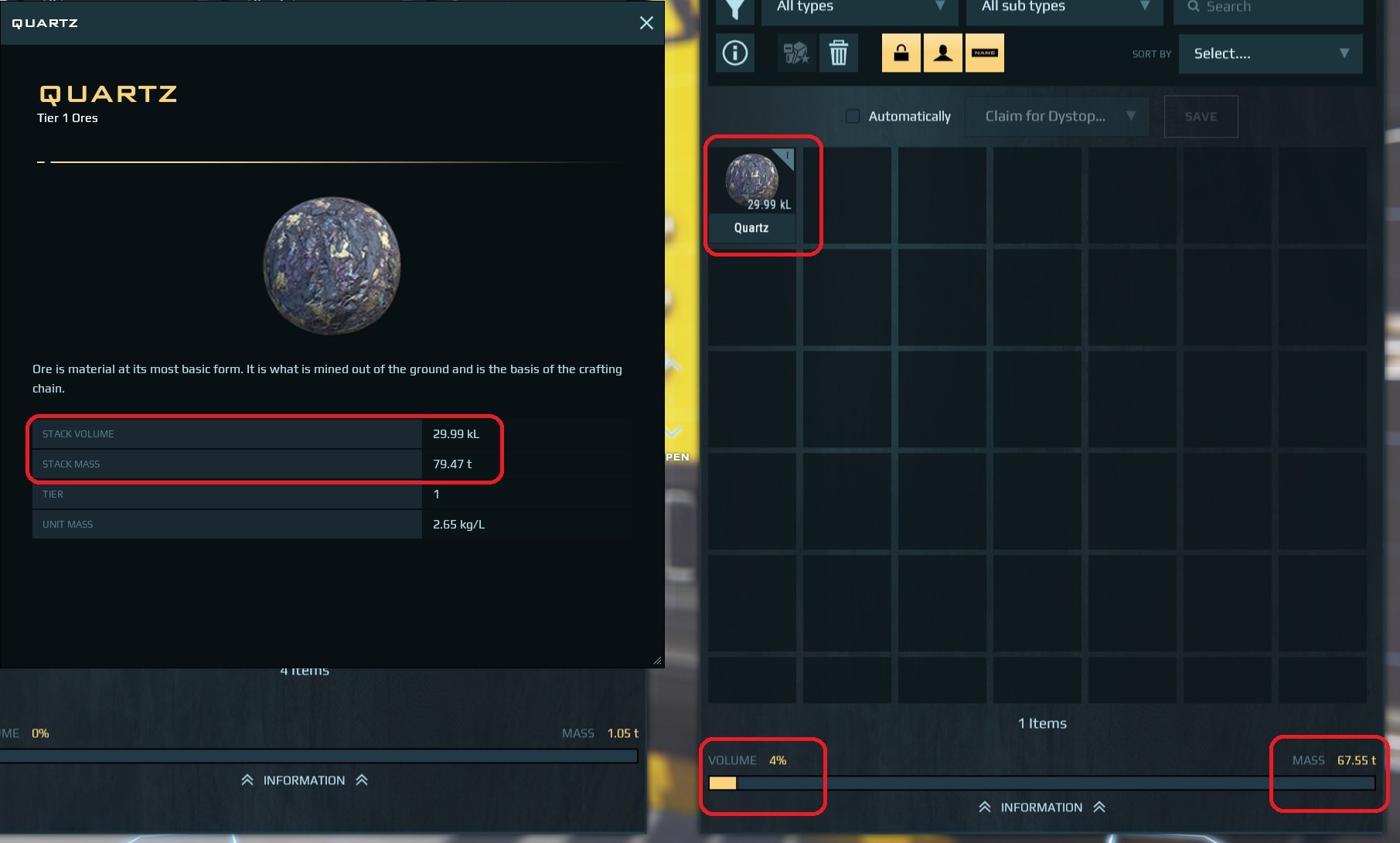Click the icon beside the trash icon
Image resolution: width=1400 pixels, height=843 pixels.
[795, 53]
